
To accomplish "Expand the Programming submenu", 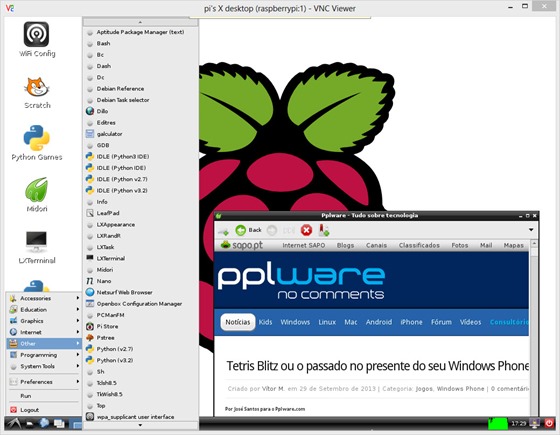I will pos(44,355).
